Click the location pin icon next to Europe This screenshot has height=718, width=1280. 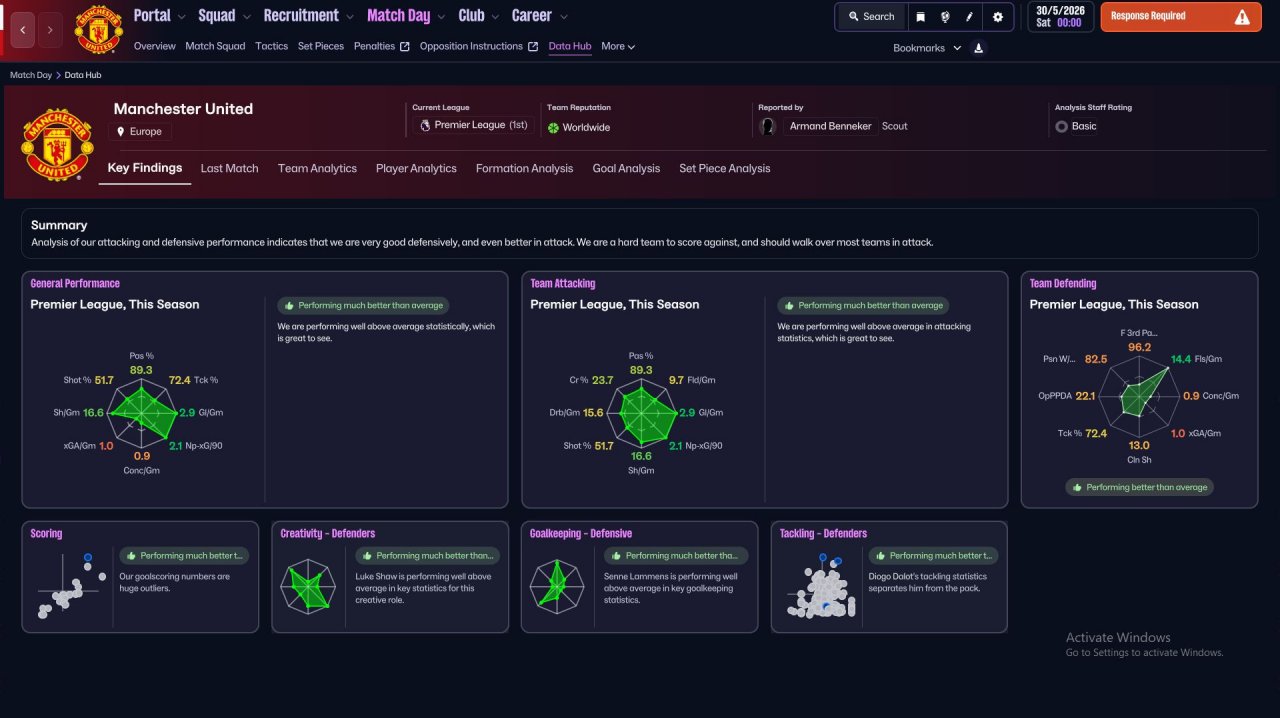tap(121, 131)
